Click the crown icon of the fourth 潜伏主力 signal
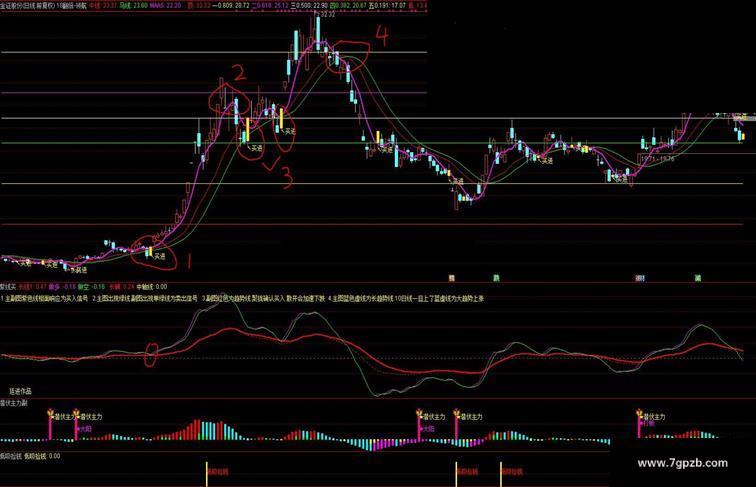 coord(456,413)
